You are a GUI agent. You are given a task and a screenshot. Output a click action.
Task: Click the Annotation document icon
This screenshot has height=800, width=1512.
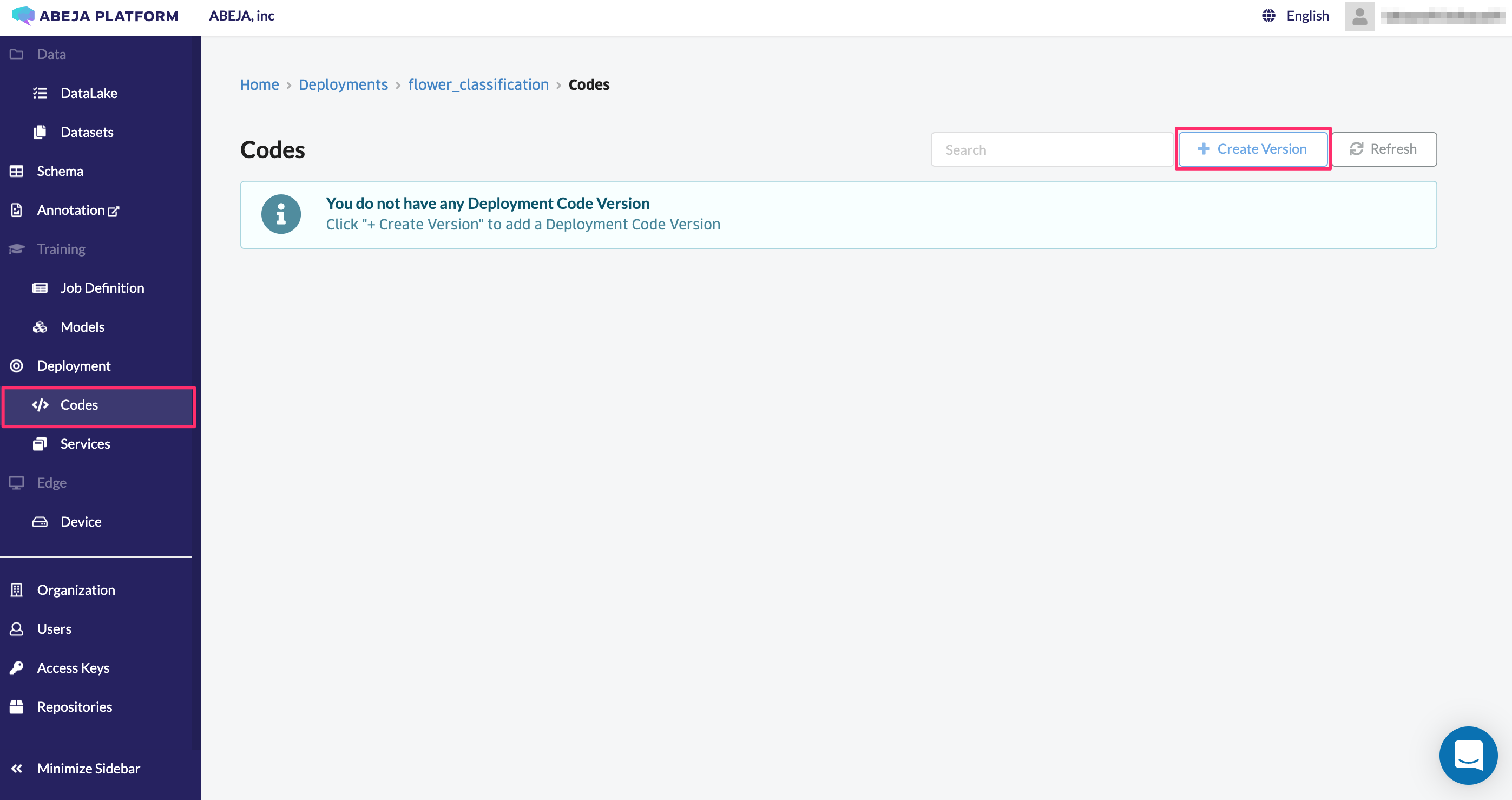tap(16, 210)
